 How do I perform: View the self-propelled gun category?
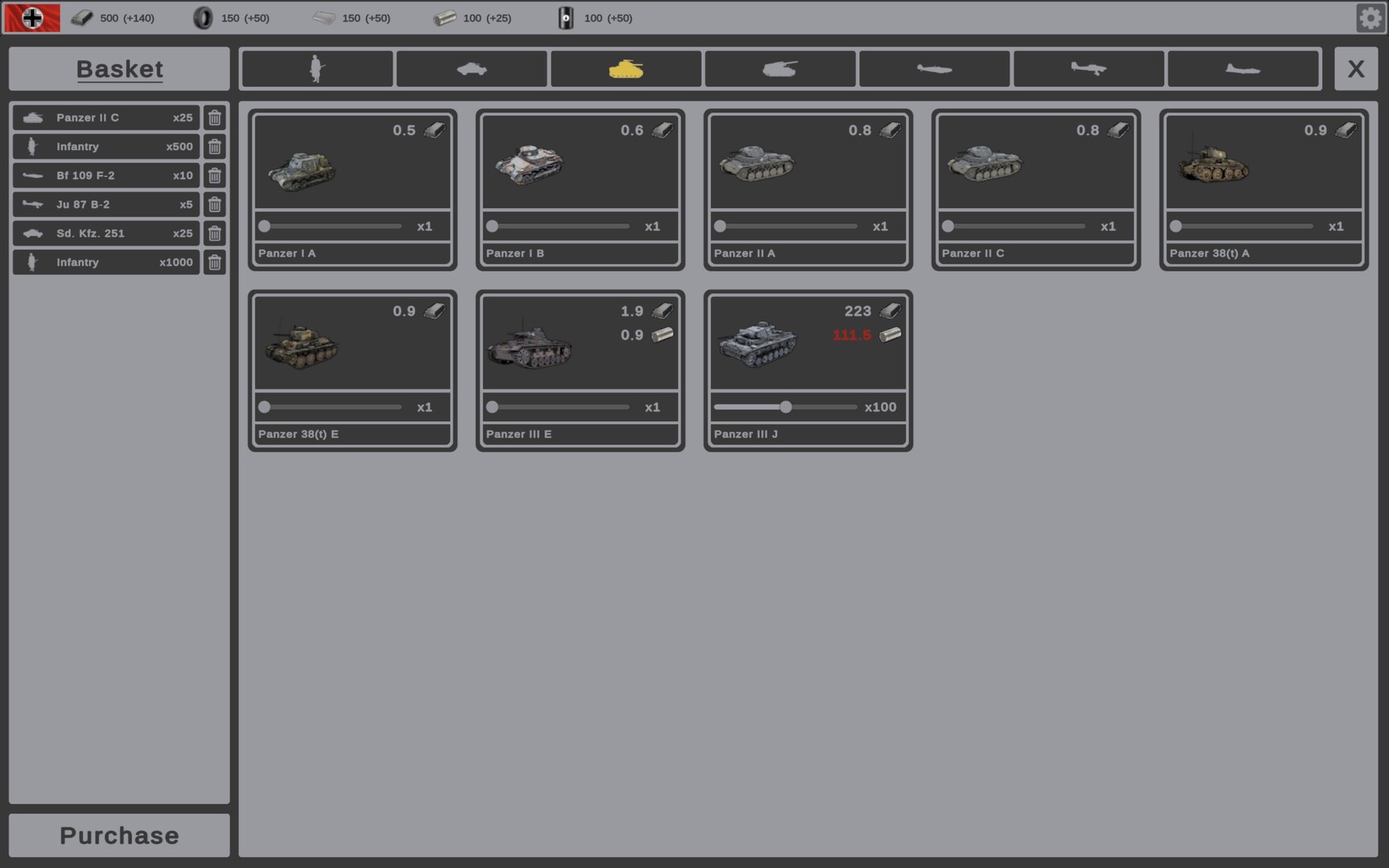pos(780,68)
